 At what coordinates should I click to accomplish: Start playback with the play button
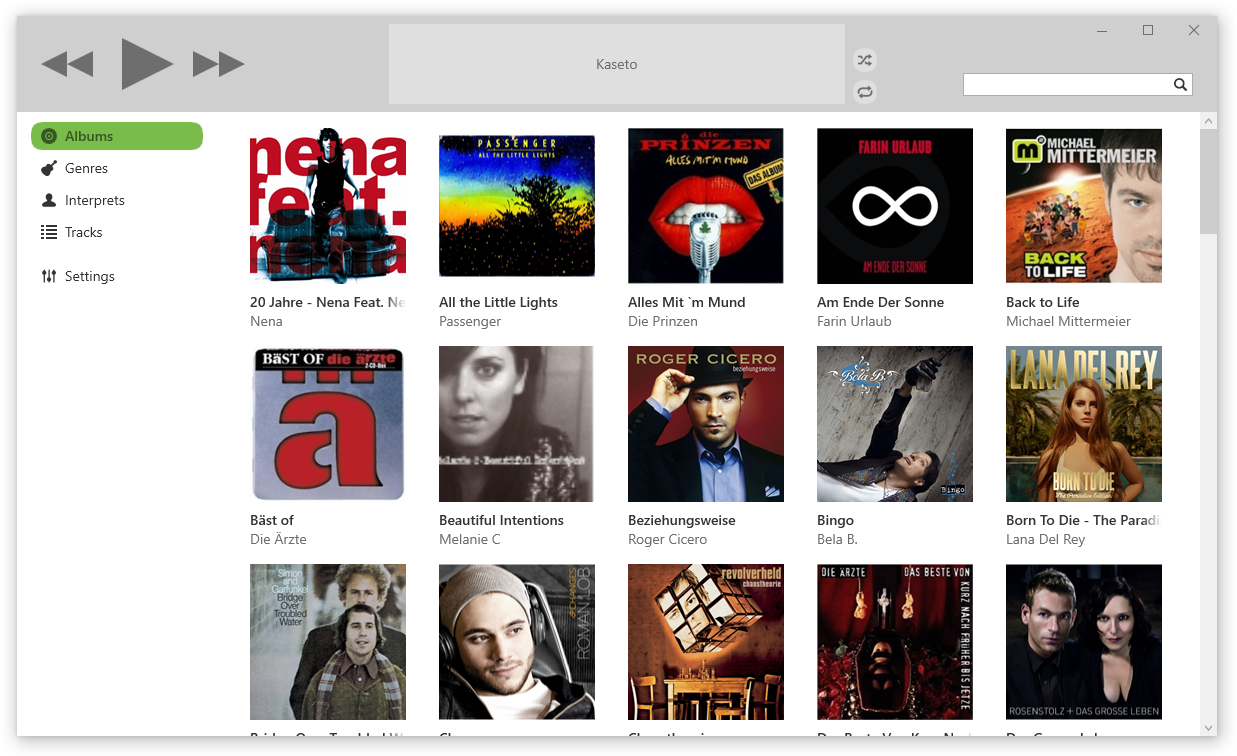(147, 64)
